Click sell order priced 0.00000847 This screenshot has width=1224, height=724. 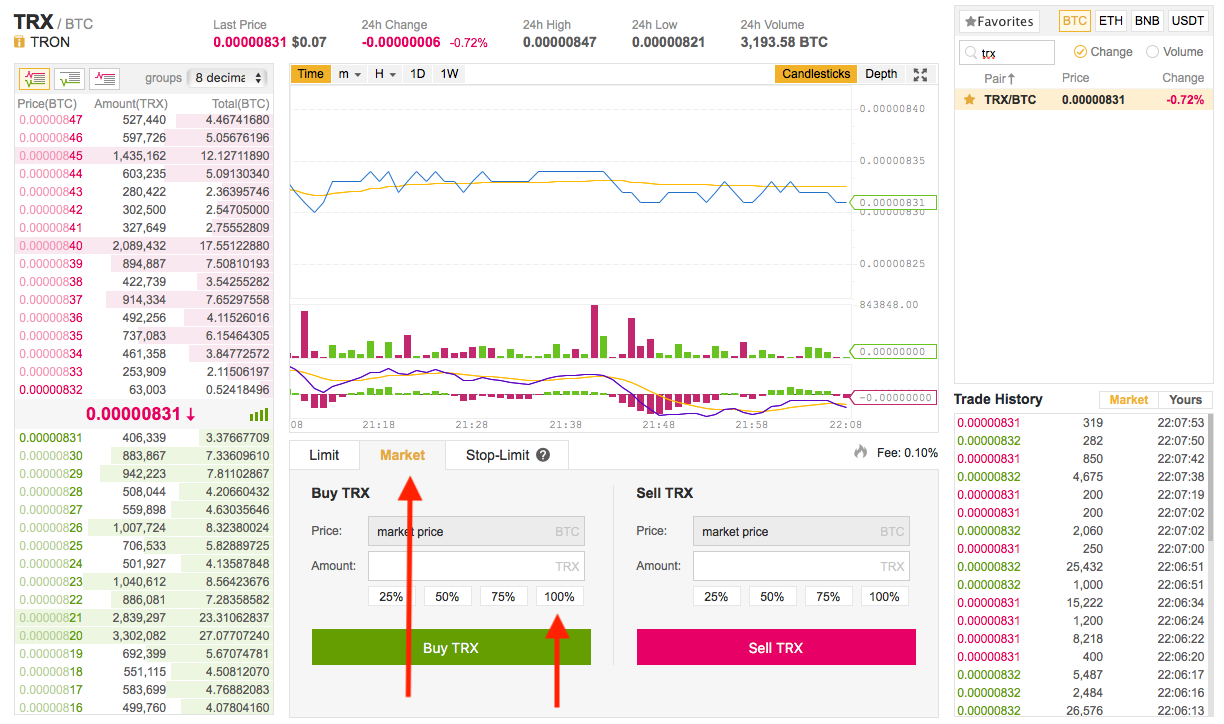144,120
